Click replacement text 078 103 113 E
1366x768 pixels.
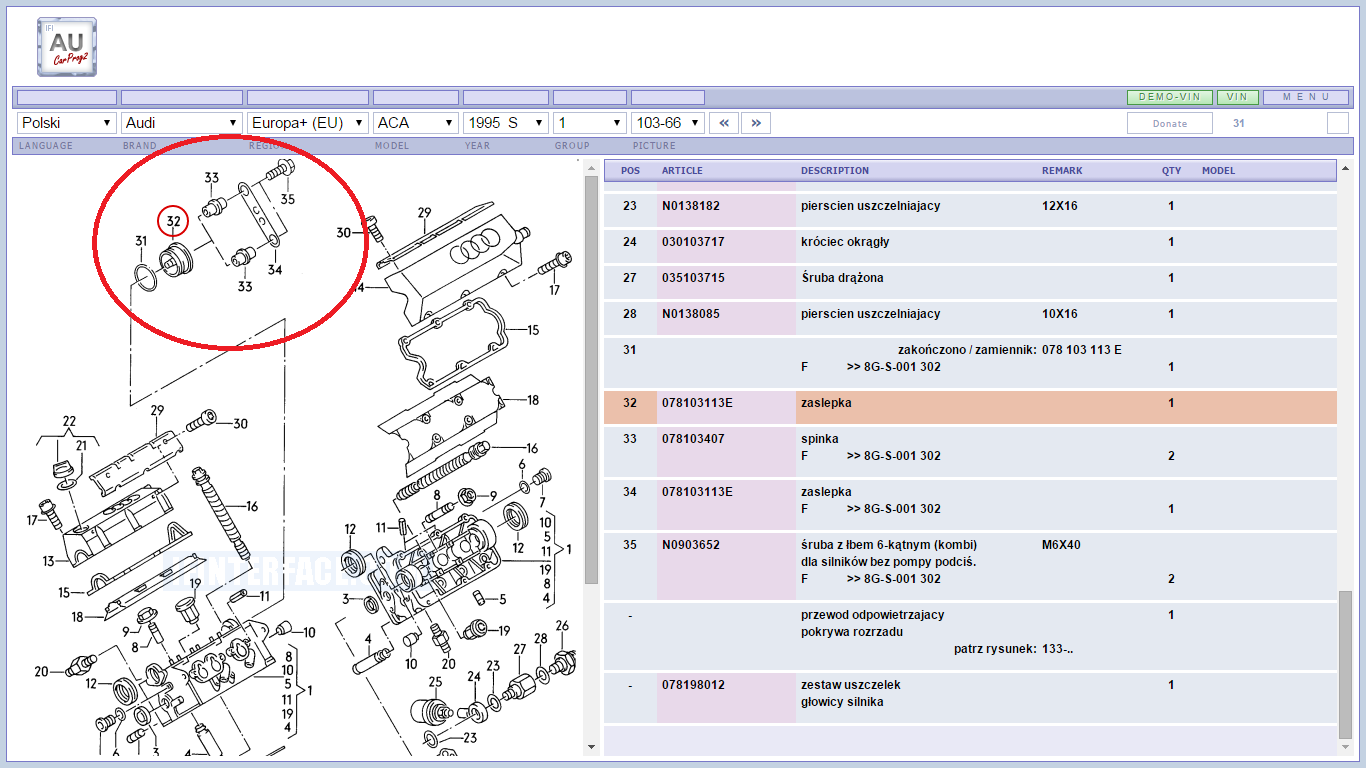pos(1081,350)
